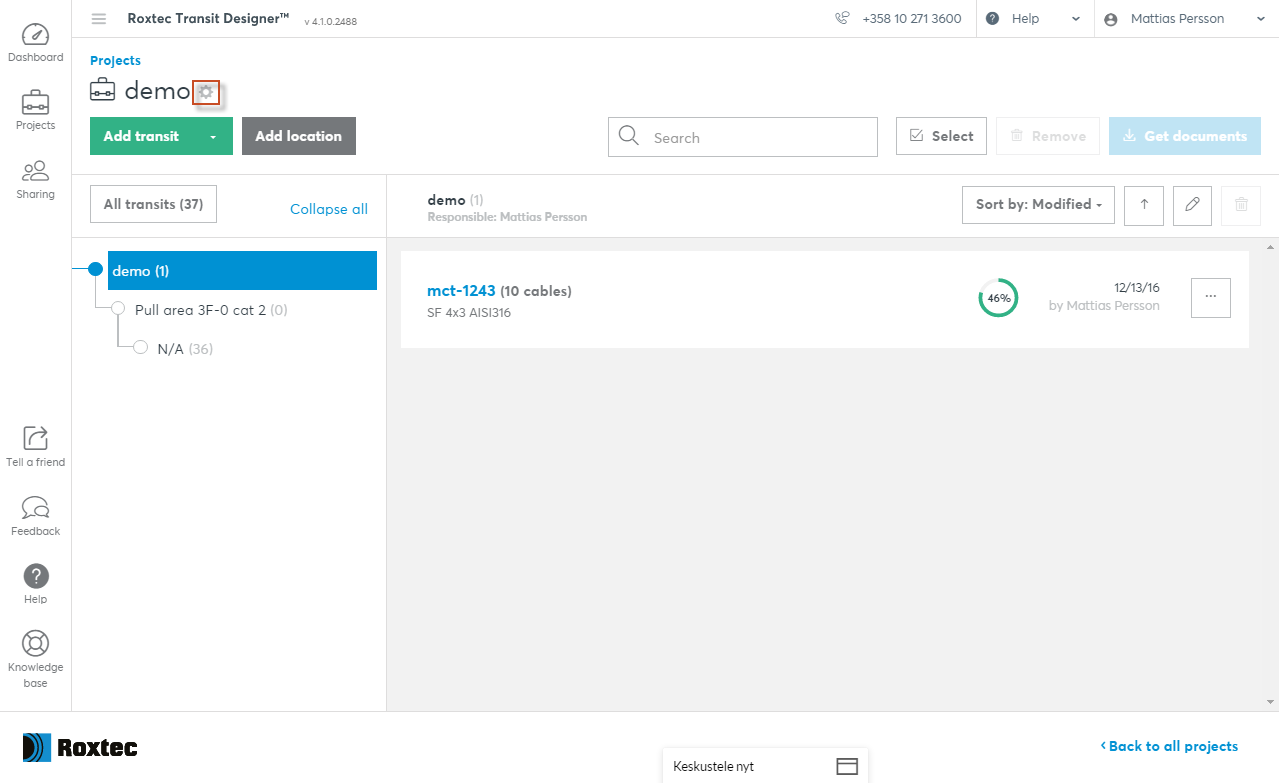Click the 46% progress circle indicator
The height and width of the screenshot is (783, 1279).
998,298
